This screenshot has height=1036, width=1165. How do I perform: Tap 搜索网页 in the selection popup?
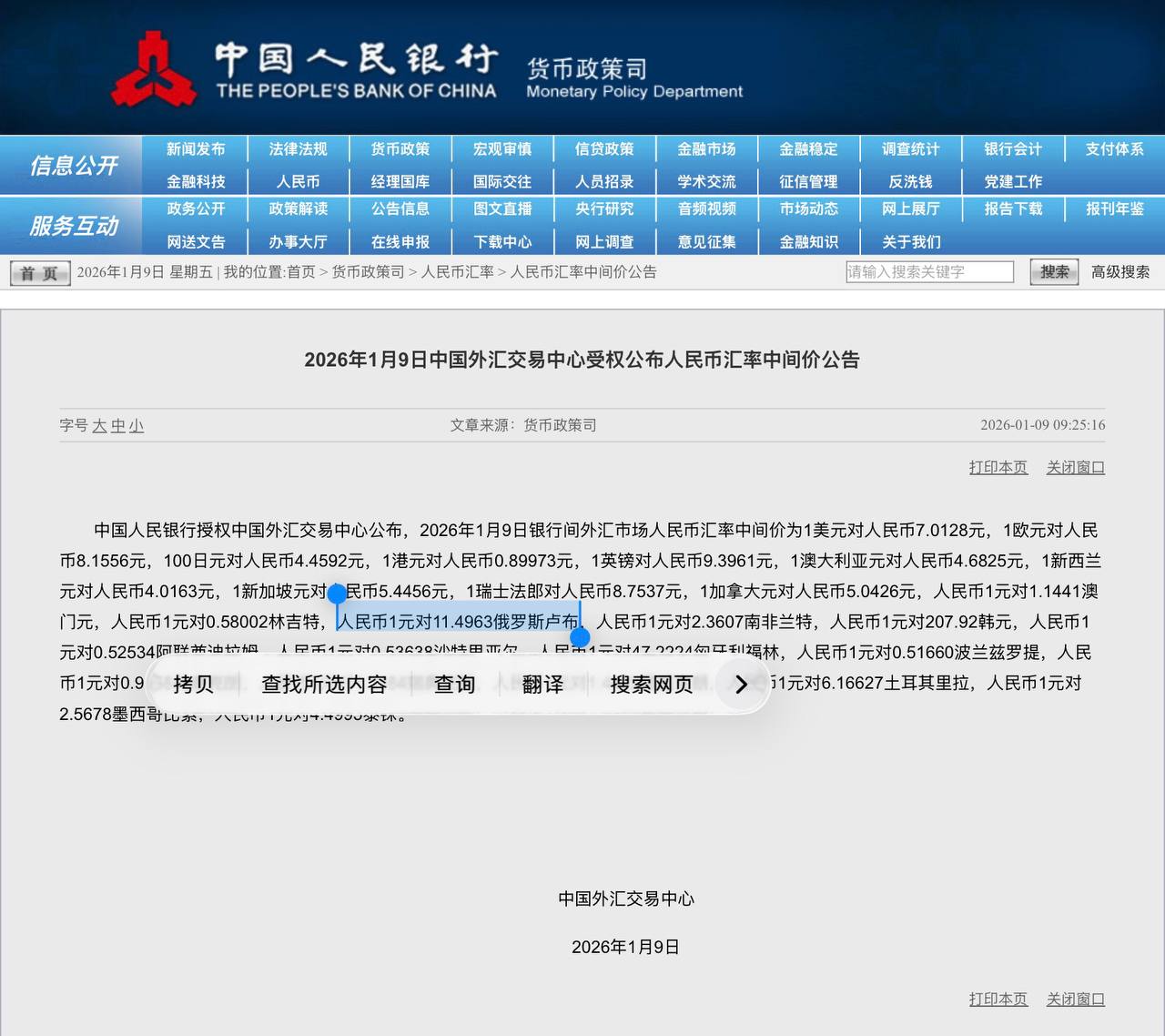tap(652, 685)
